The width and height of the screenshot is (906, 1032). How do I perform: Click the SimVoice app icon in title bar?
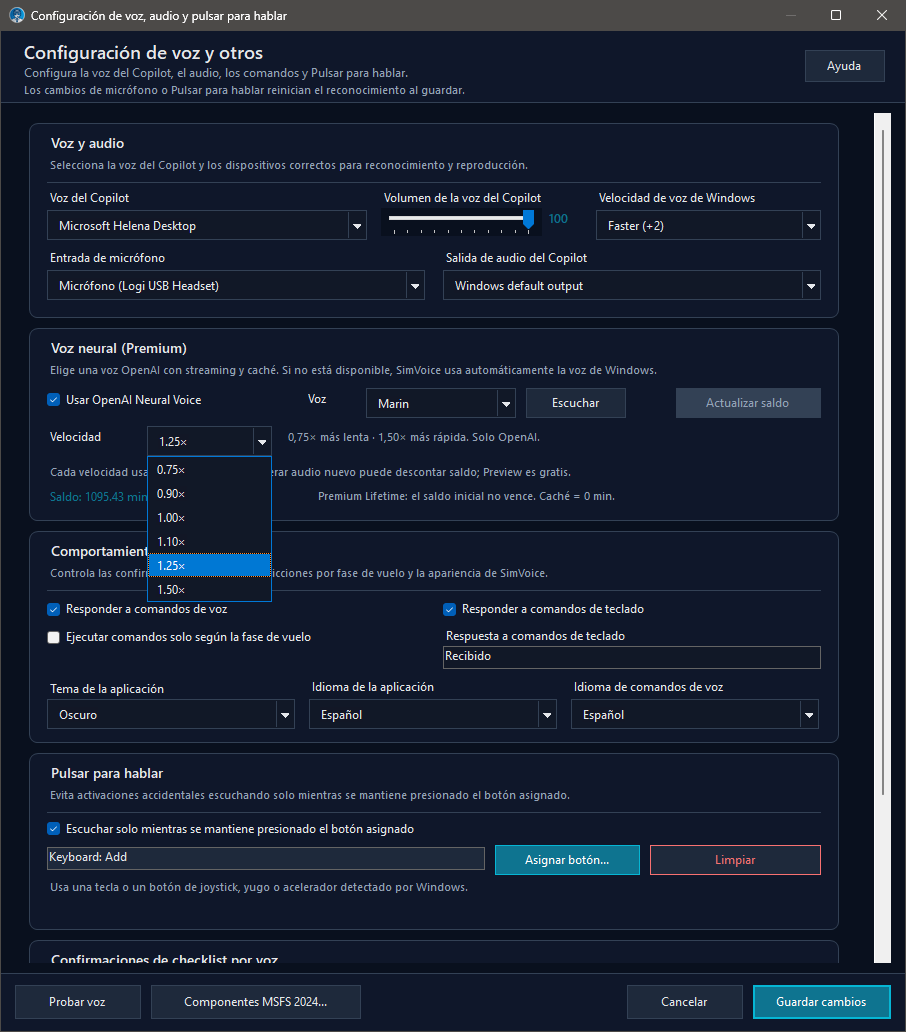(x=16, y=15)
